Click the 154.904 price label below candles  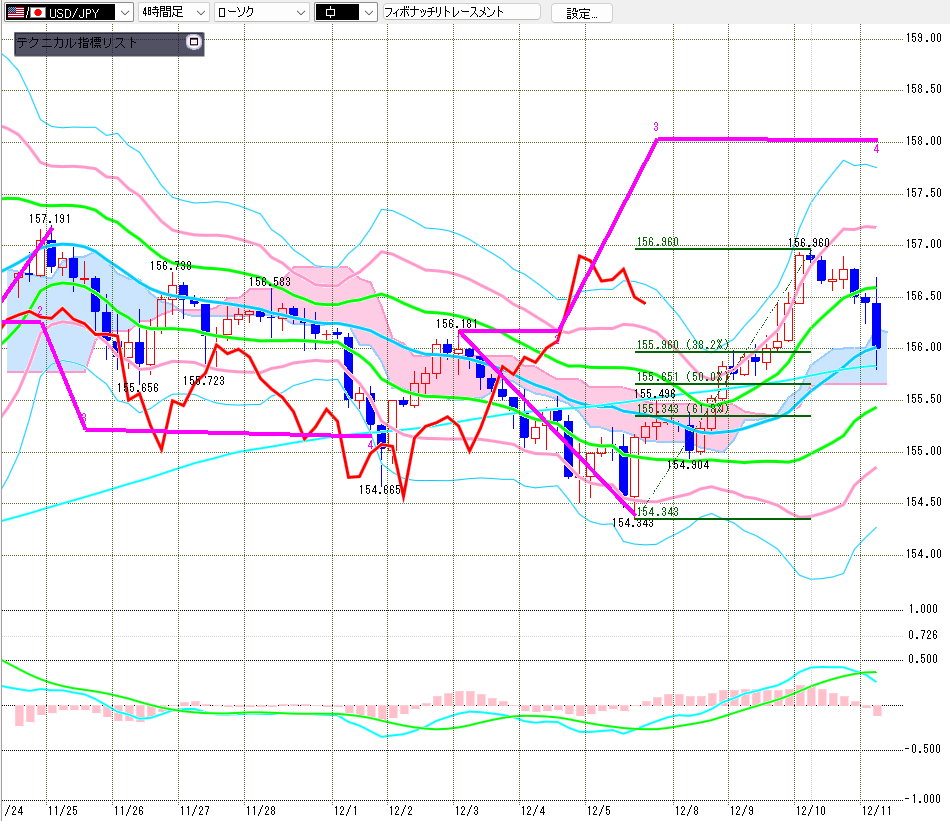[688, 465]
